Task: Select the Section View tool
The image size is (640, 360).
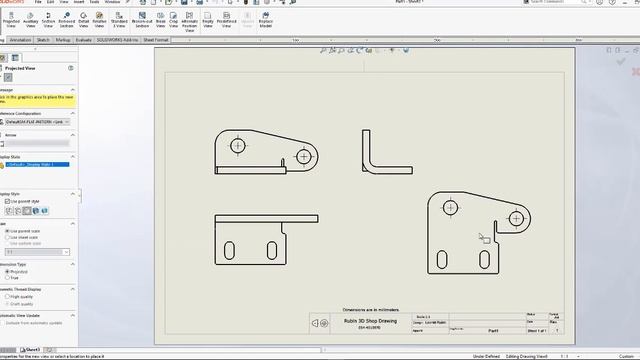Action: point(48,20)
